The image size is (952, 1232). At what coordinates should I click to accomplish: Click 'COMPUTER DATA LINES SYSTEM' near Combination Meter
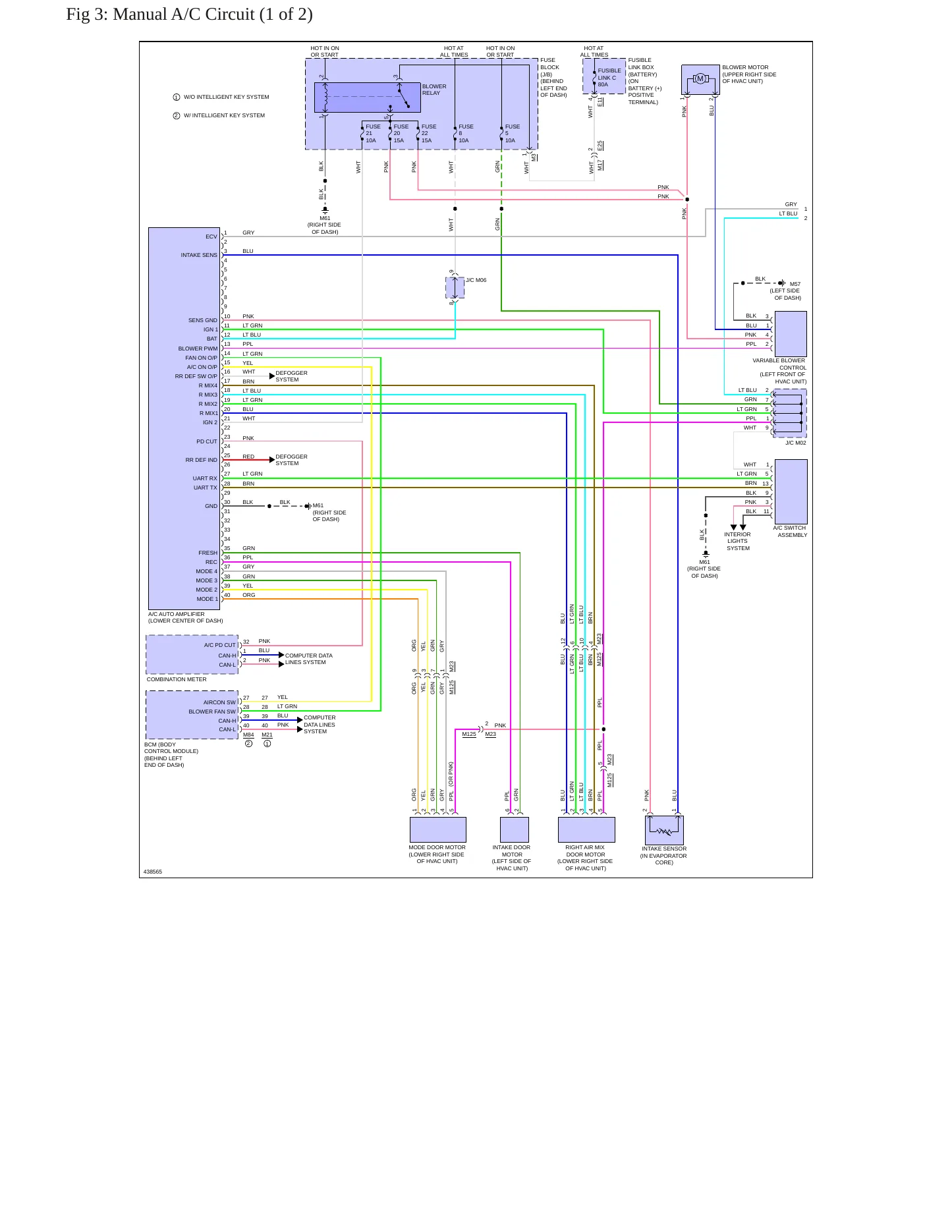click(x=308, y=659)
